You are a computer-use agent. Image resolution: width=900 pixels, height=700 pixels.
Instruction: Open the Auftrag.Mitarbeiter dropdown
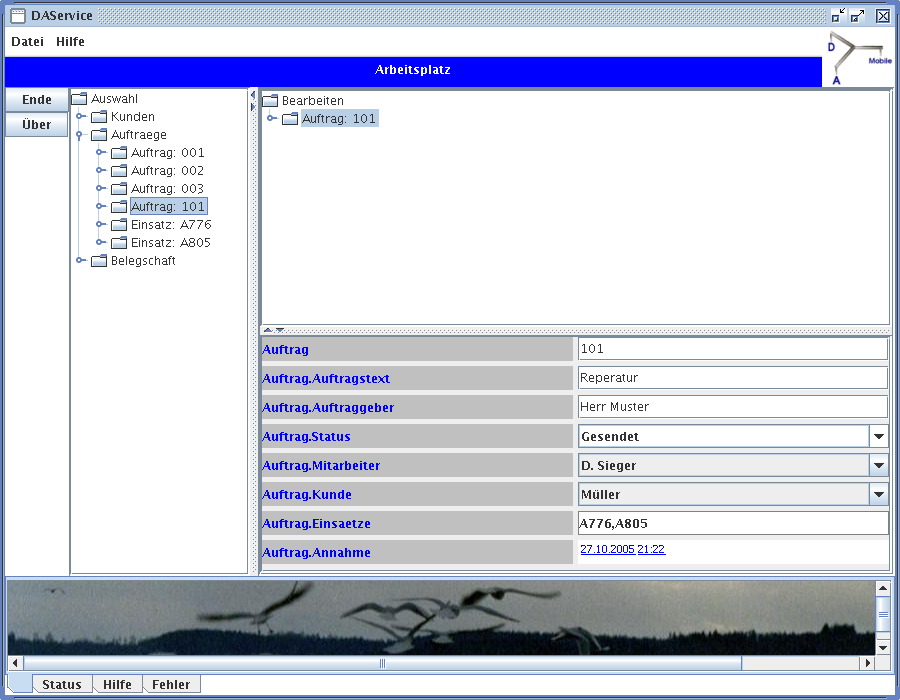click(878, 465)
